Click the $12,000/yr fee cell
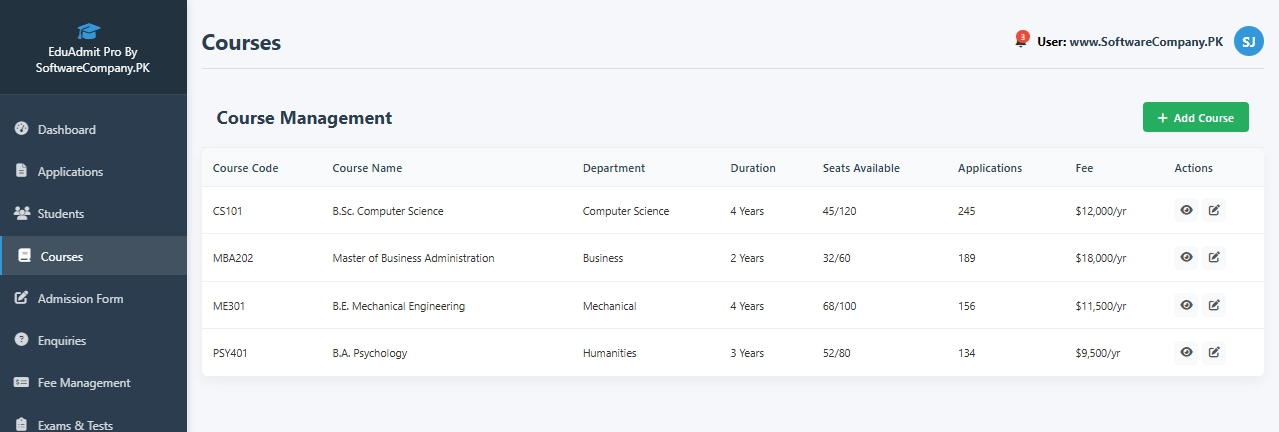 1101,211
